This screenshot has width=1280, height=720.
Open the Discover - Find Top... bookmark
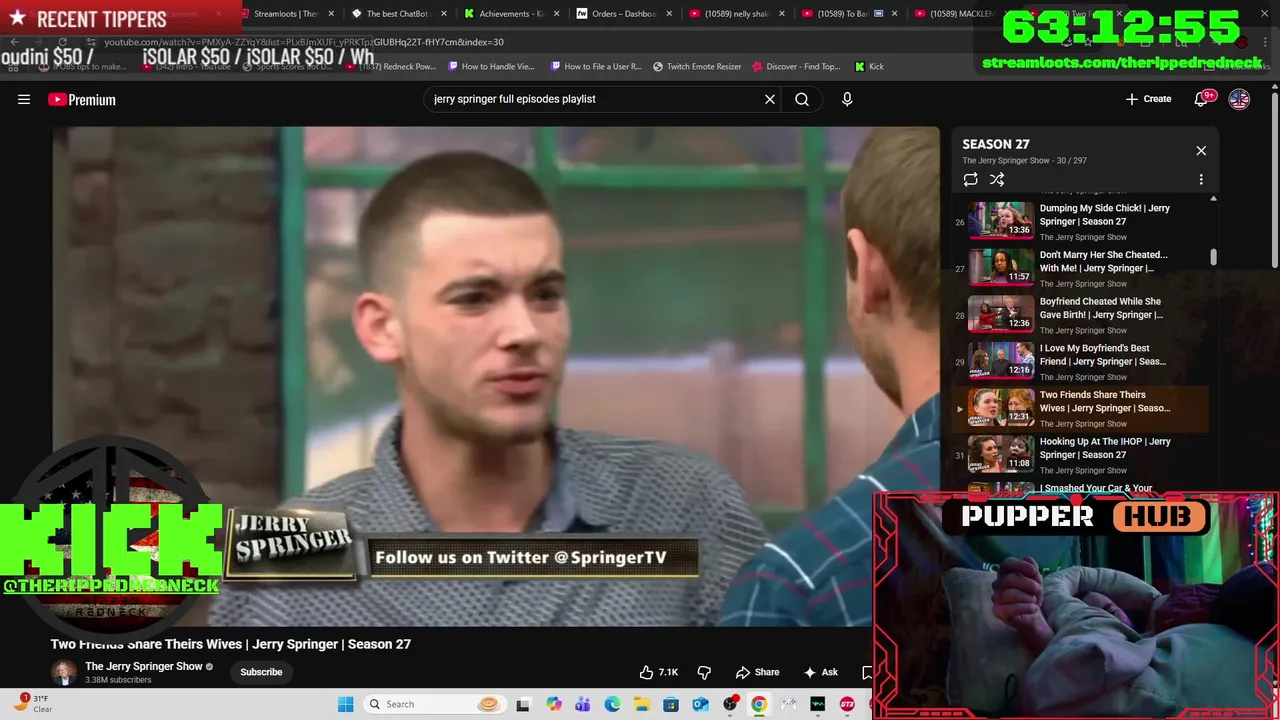click(795, 66)
